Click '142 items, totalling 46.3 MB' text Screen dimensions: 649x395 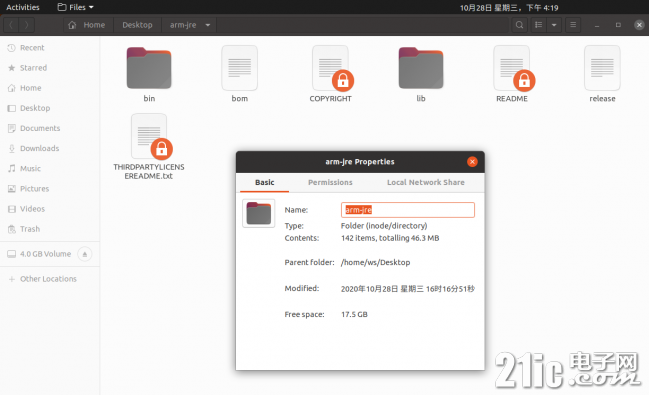[x=390, y=238]
